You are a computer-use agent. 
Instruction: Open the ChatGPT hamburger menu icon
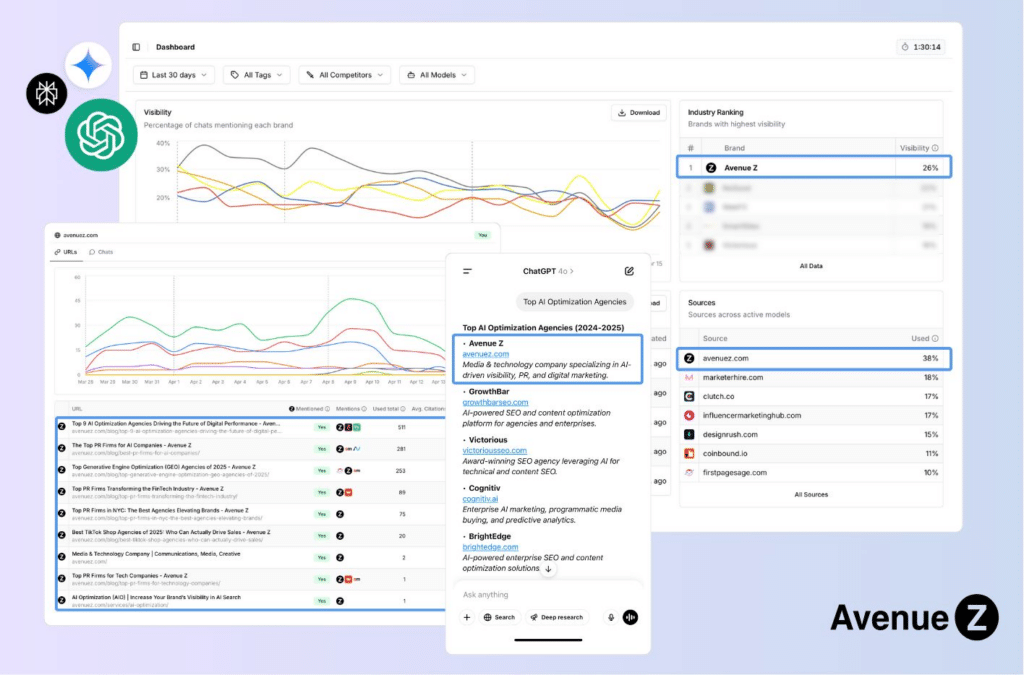tap(468, 271)
